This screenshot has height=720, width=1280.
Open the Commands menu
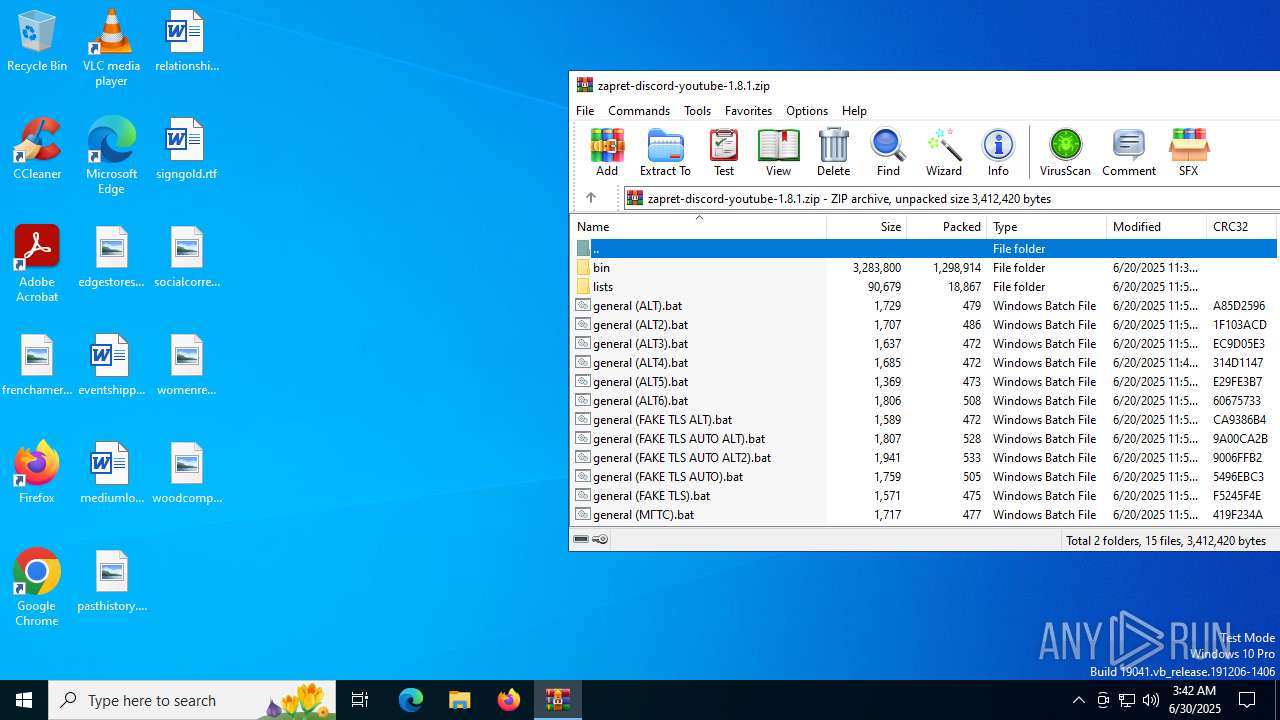pyautogui.click(x=639, y=111)
